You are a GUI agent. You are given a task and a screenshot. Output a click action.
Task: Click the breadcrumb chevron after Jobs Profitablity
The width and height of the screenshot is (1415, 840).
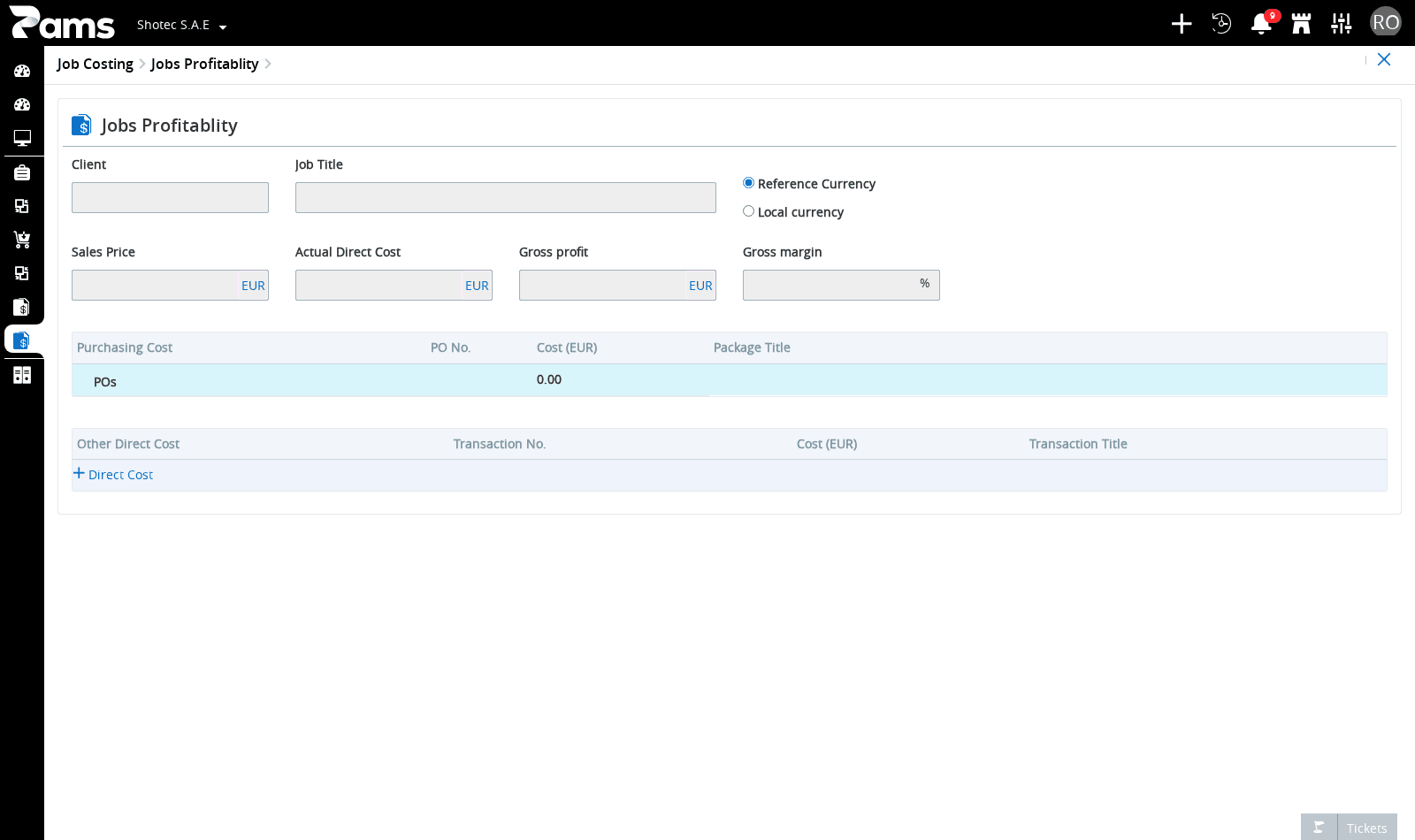click(x=268, y=64)
